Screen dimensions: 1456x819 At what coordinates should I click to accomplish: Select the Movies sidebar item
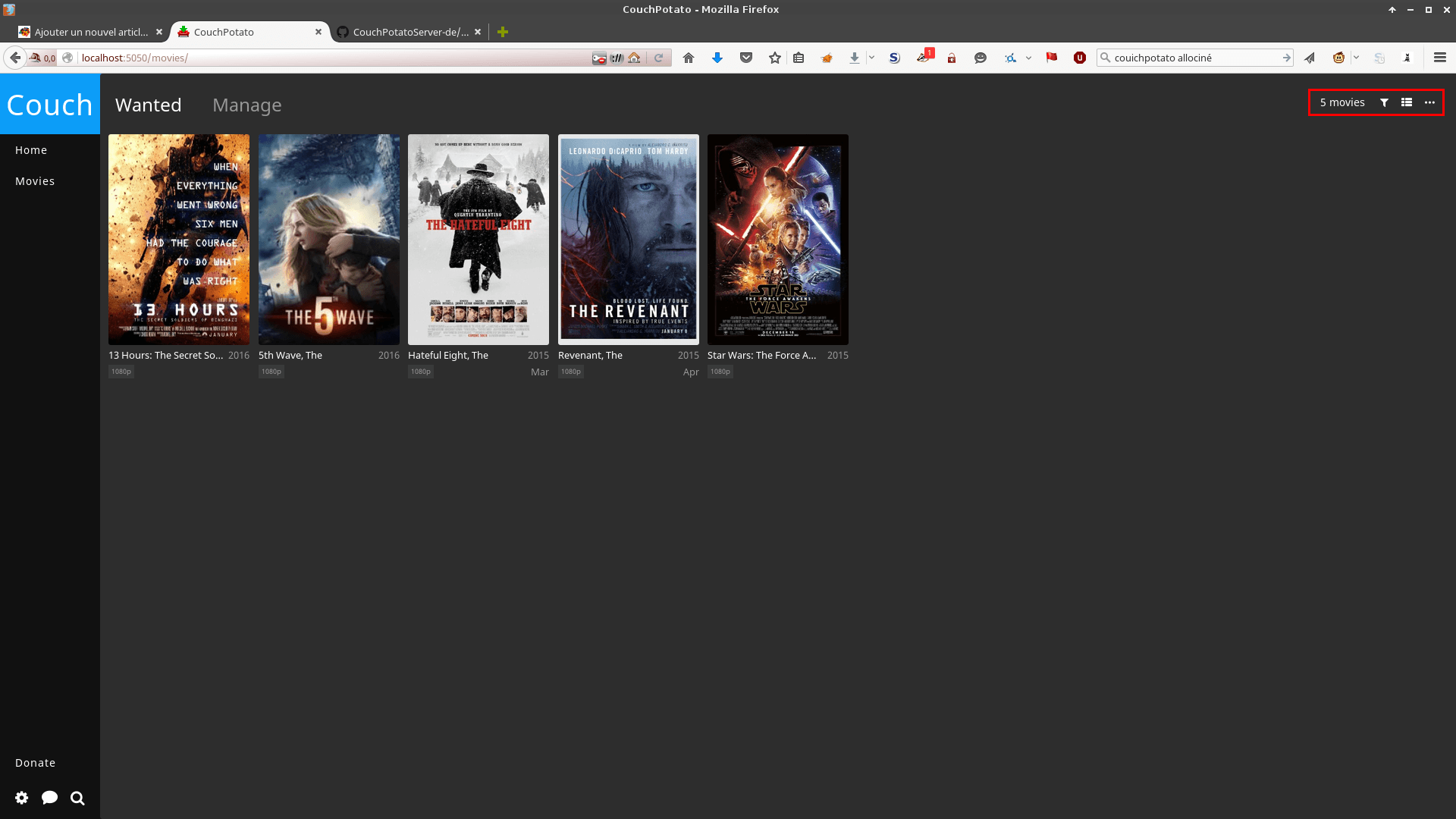[35, 181]
